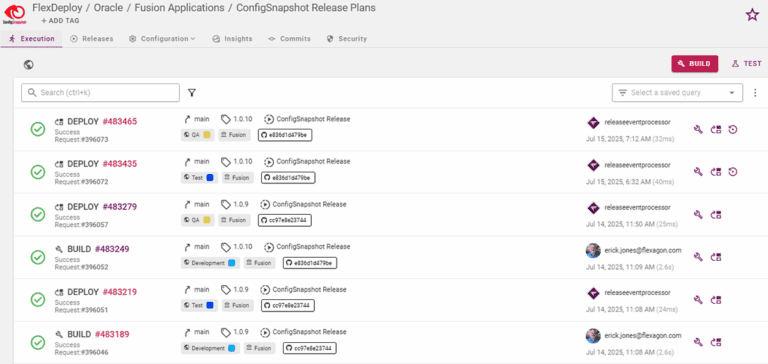The image size is (768, 364).
Task: Click the yellow QA environment swatch on #483465
Action: [x=207, y=135]
